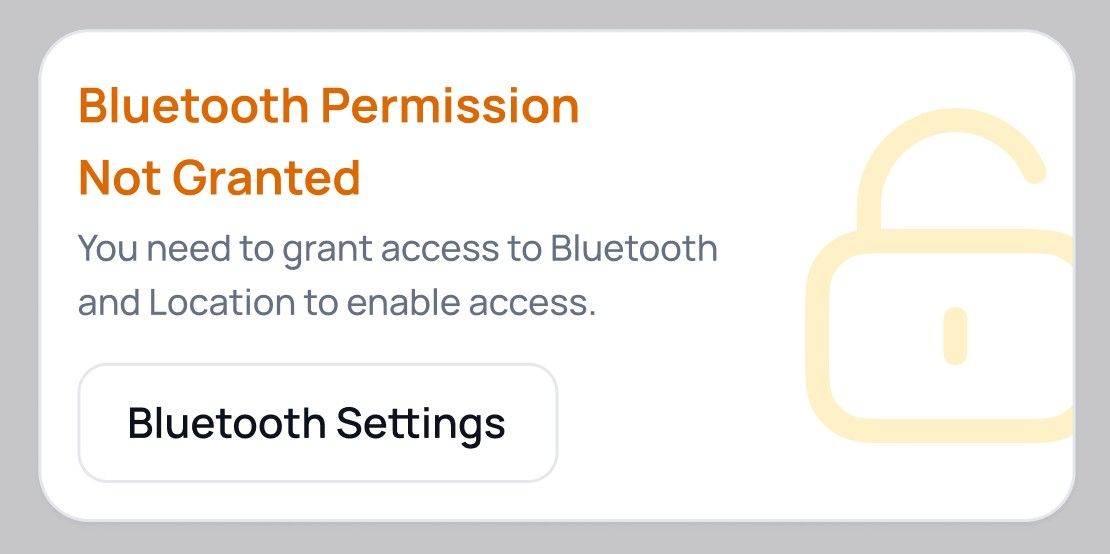This screenshot has height=554, width=1110.
Task: Click the gray background below the card
Action: click(x=555, y=538)
